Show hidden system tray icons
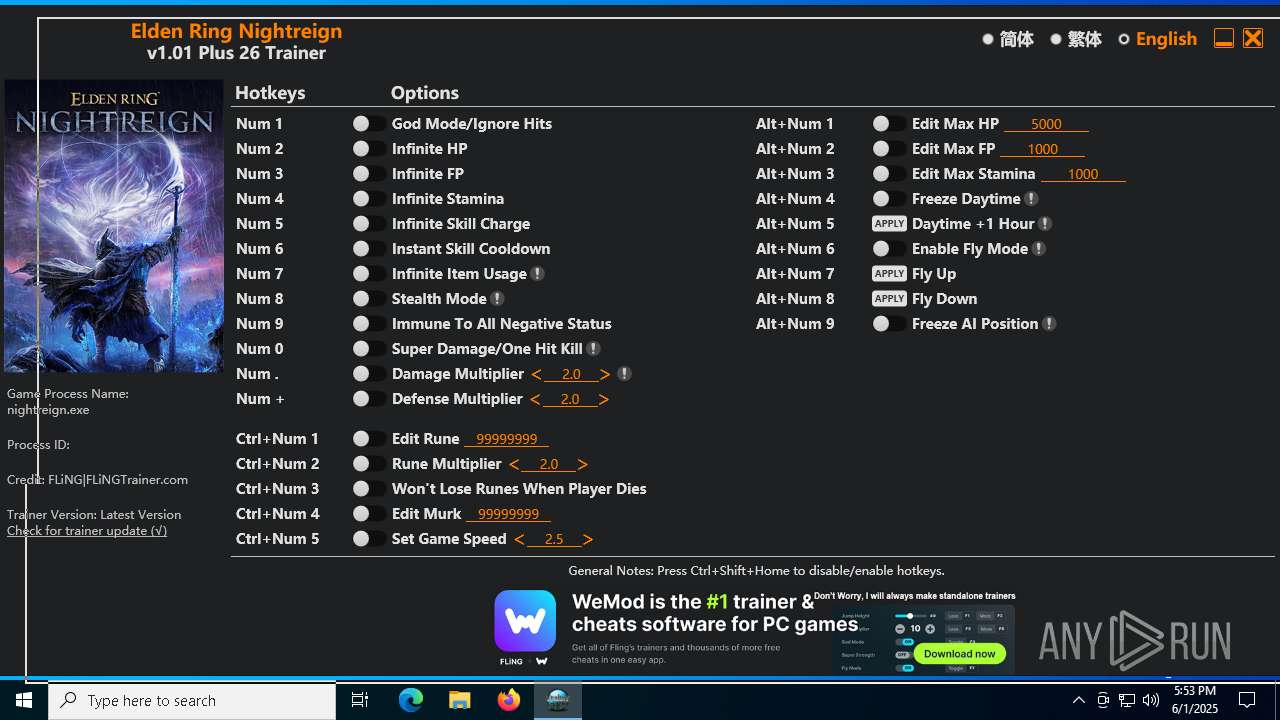 1078,700
